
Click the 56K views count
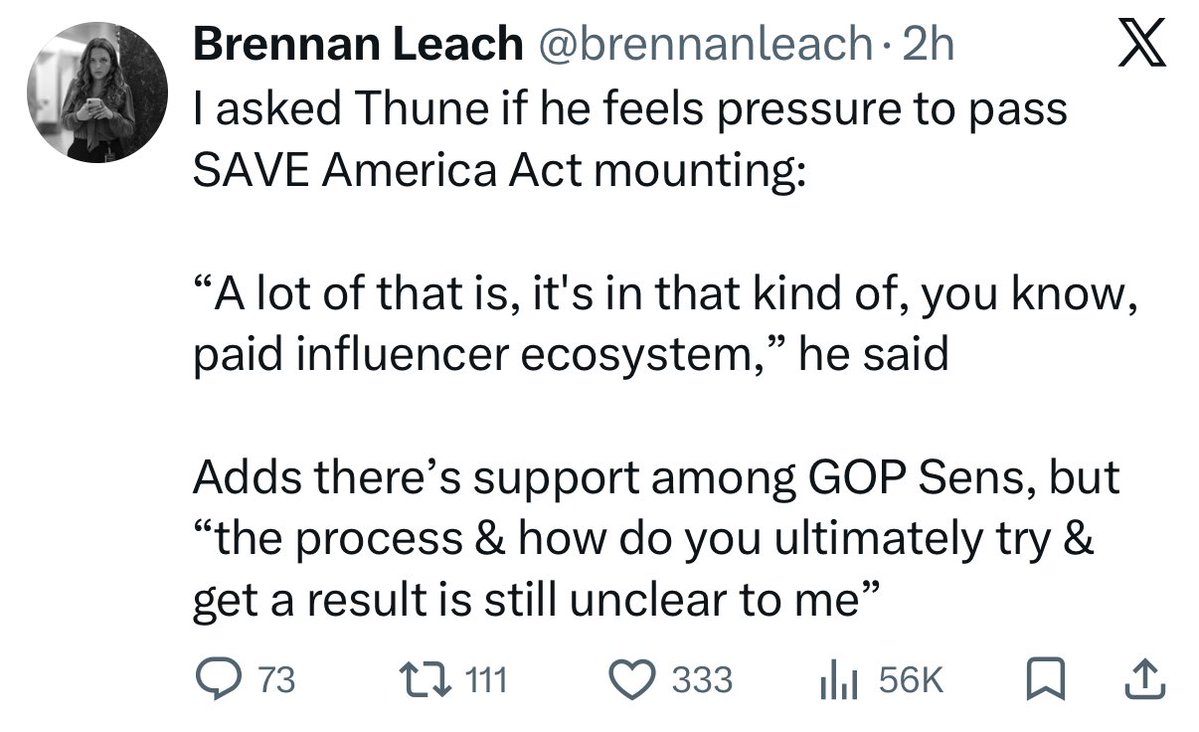[910, 680]
